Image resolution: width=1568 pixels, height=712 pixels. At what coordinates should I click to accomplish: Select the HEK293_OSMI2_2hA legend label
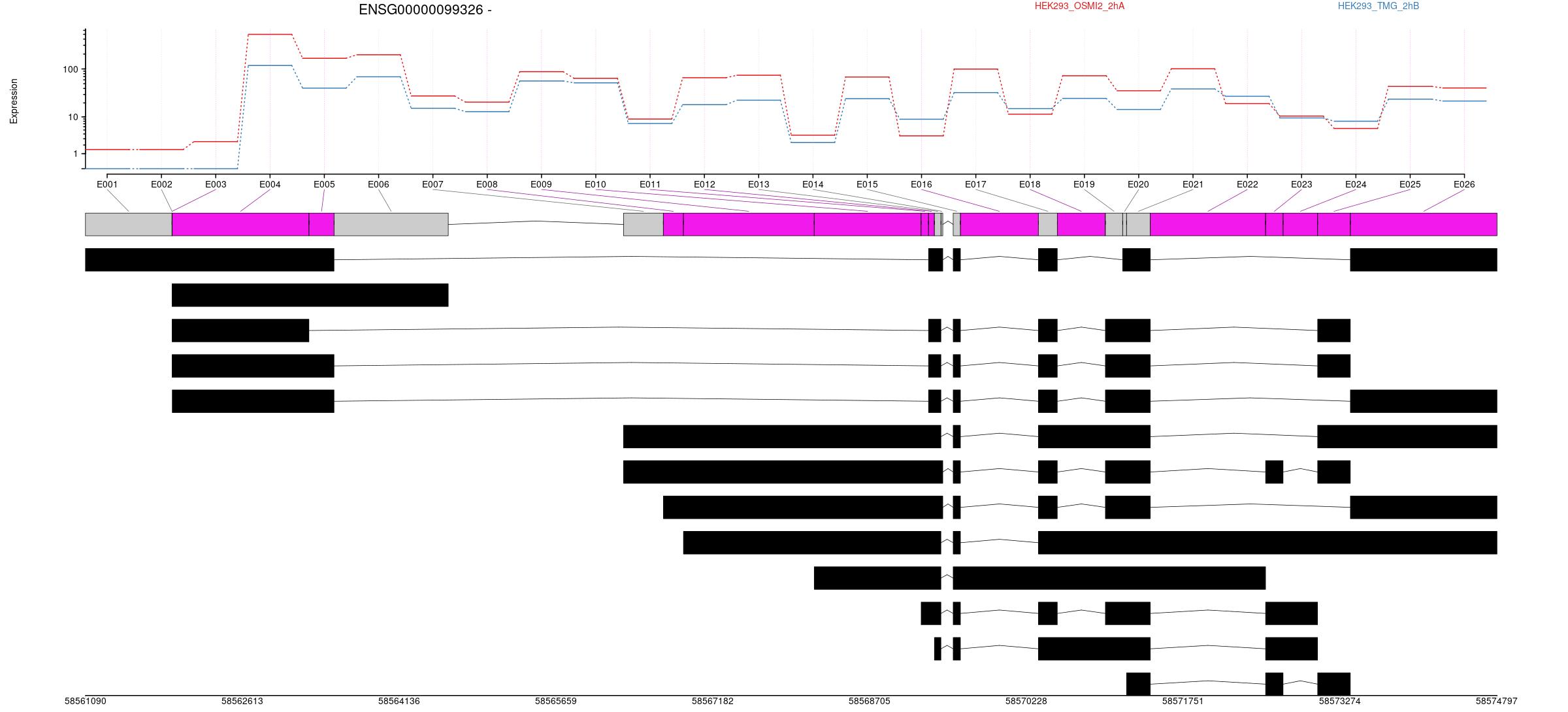(1079, 6)
